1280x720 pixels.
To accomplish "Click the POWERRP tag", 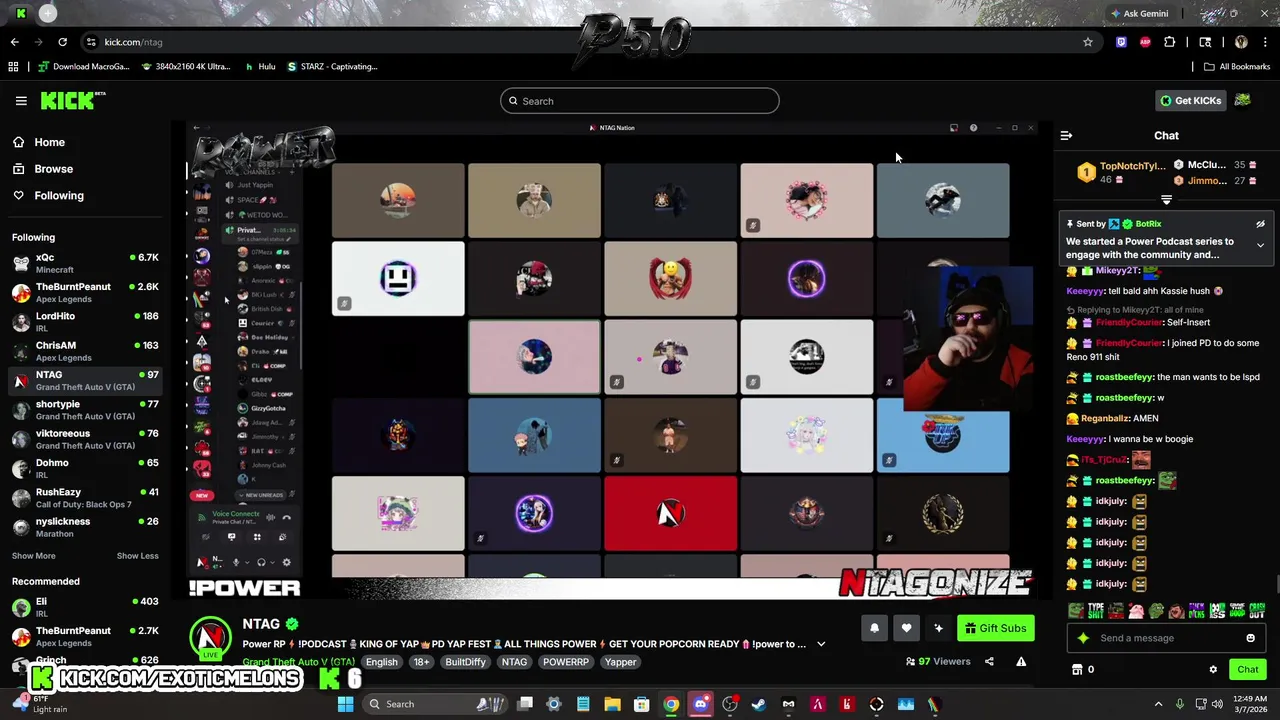I will tap(566, 662).
